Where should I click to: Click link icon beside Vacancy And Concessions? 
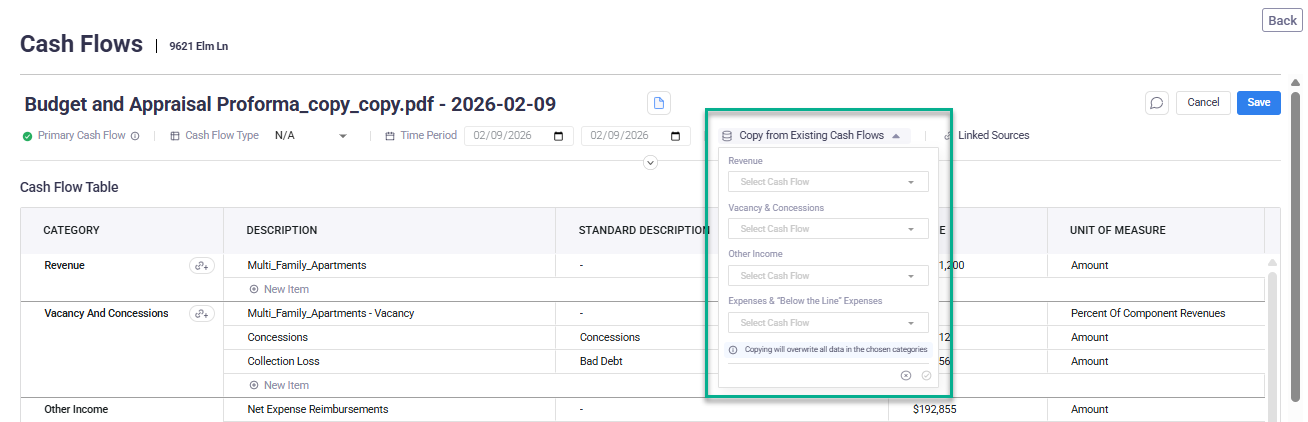[x=202, y=314]
